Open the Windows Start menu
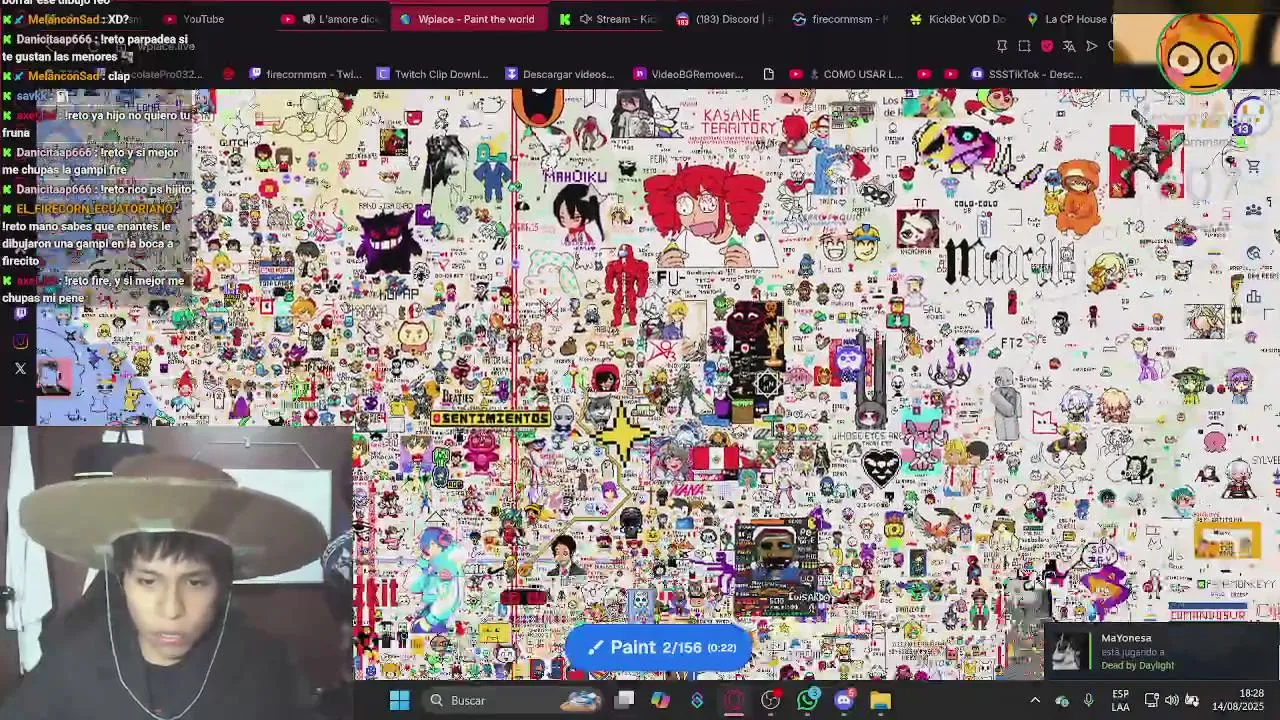The image size is (1280, 720). [399, 700]
